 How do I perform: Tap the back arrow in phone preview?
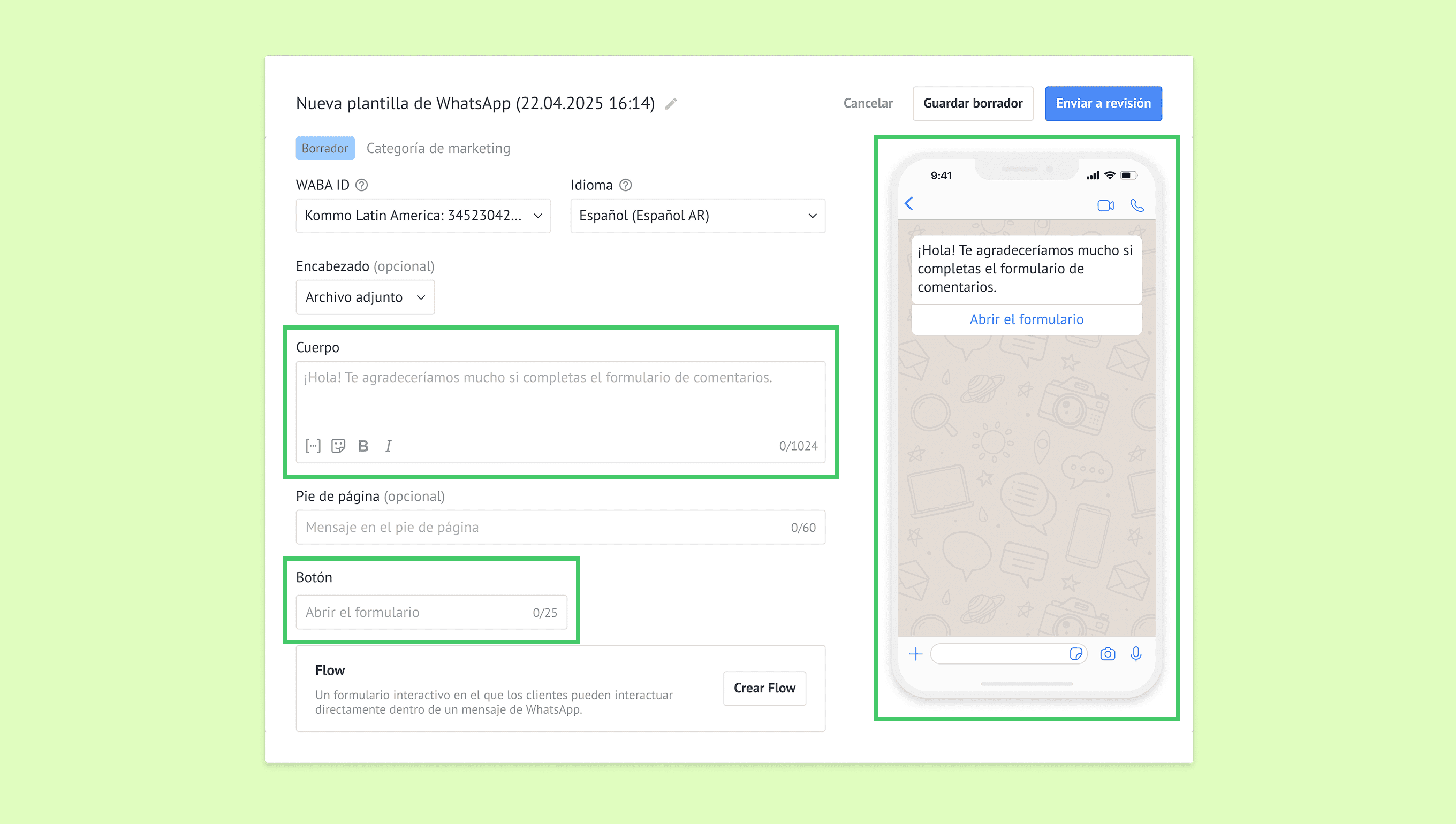(909, 204)
